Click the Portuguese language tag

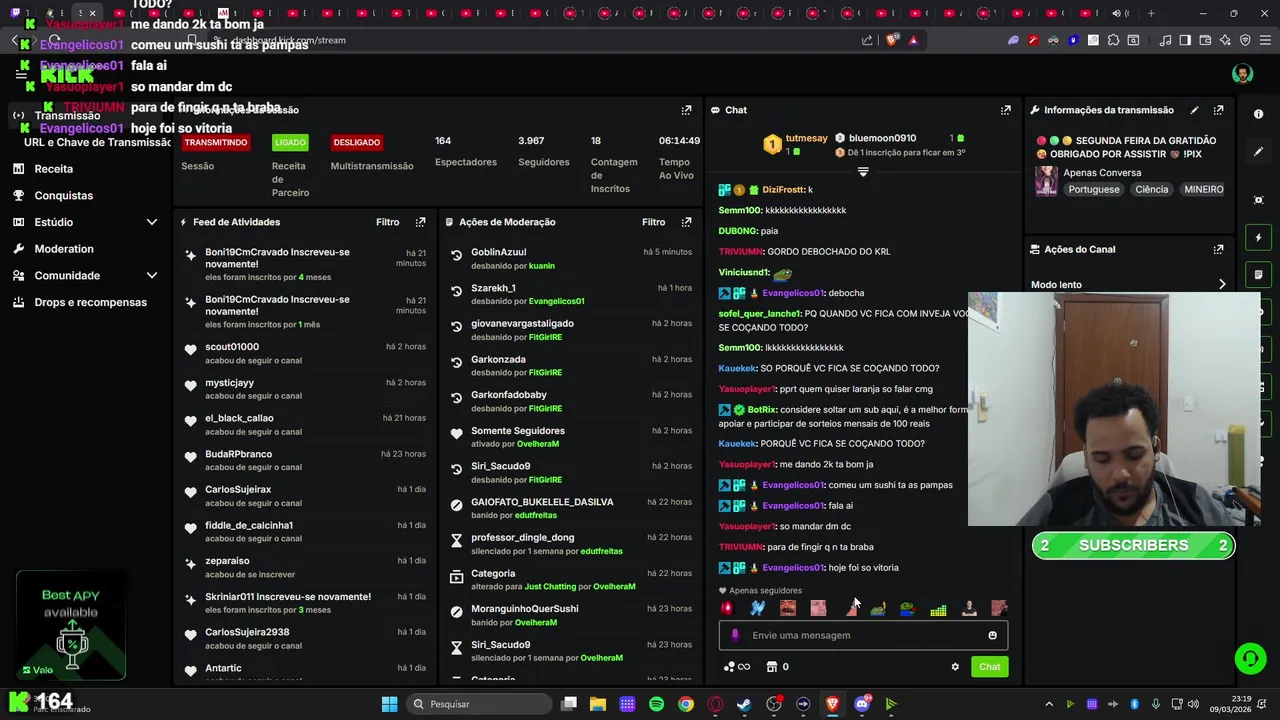1094,189
